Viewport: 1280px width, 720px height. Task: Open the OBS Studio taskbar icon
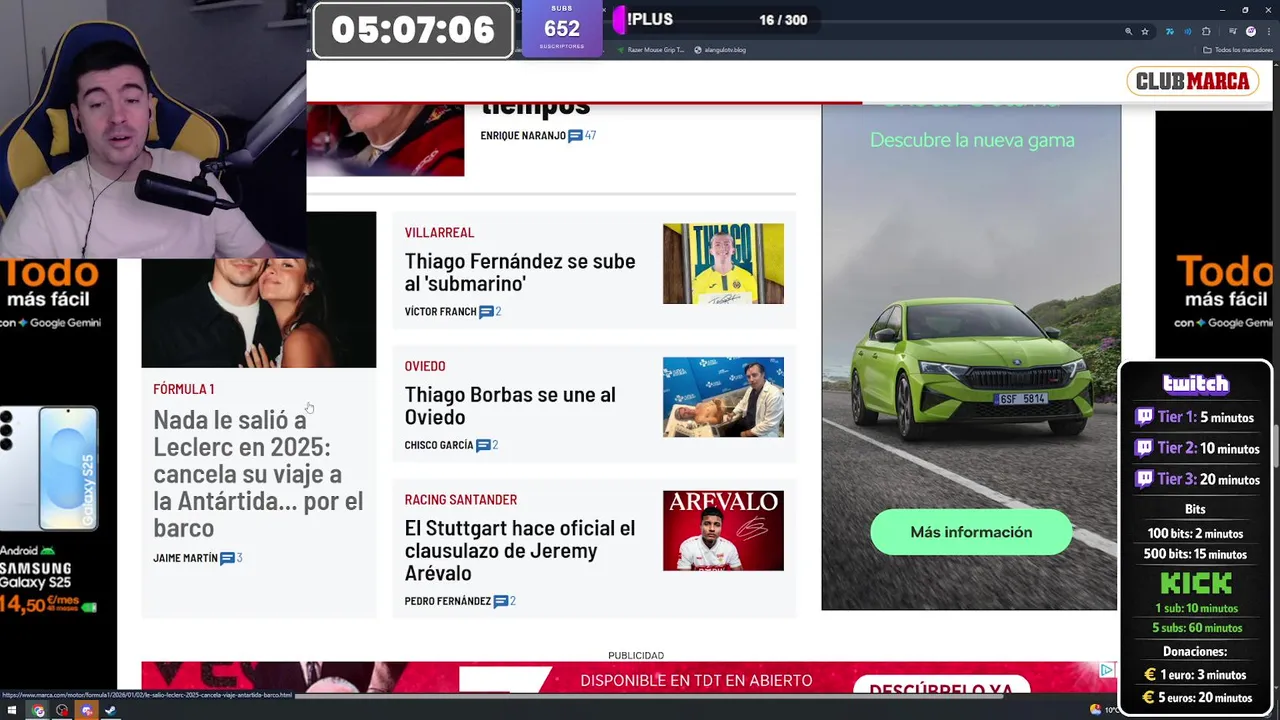pyautogui.click(x=62, y=710)
